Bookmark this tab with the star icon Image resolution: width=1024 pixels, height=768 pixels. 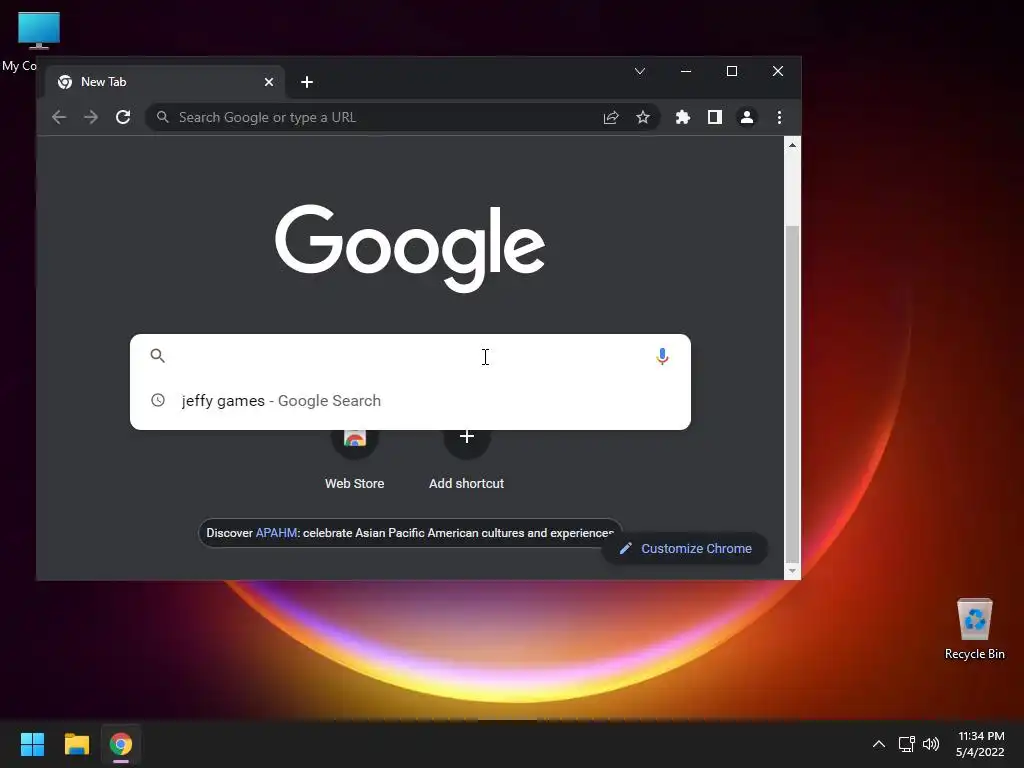point(643,117)
